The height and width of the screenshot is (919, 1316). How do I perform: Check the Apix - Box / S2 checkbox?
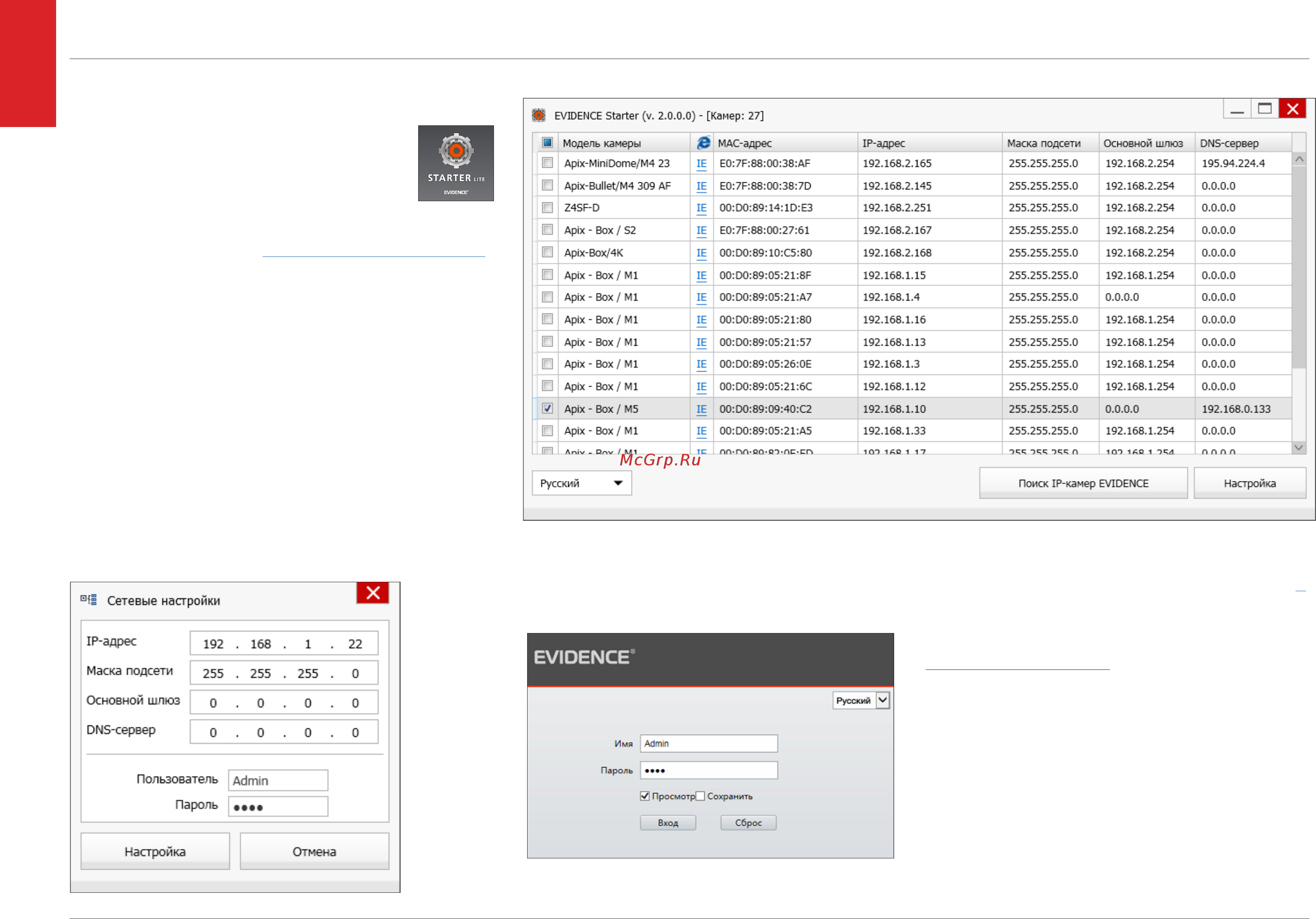(547, 230)
